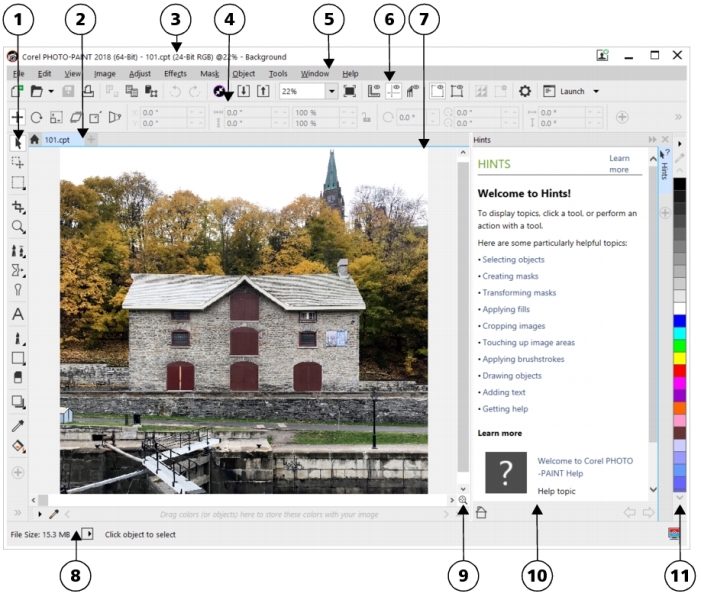Open the Cropping images hint link
The height and width of the screenshot is (600, 701).
(x=514, y=326)
